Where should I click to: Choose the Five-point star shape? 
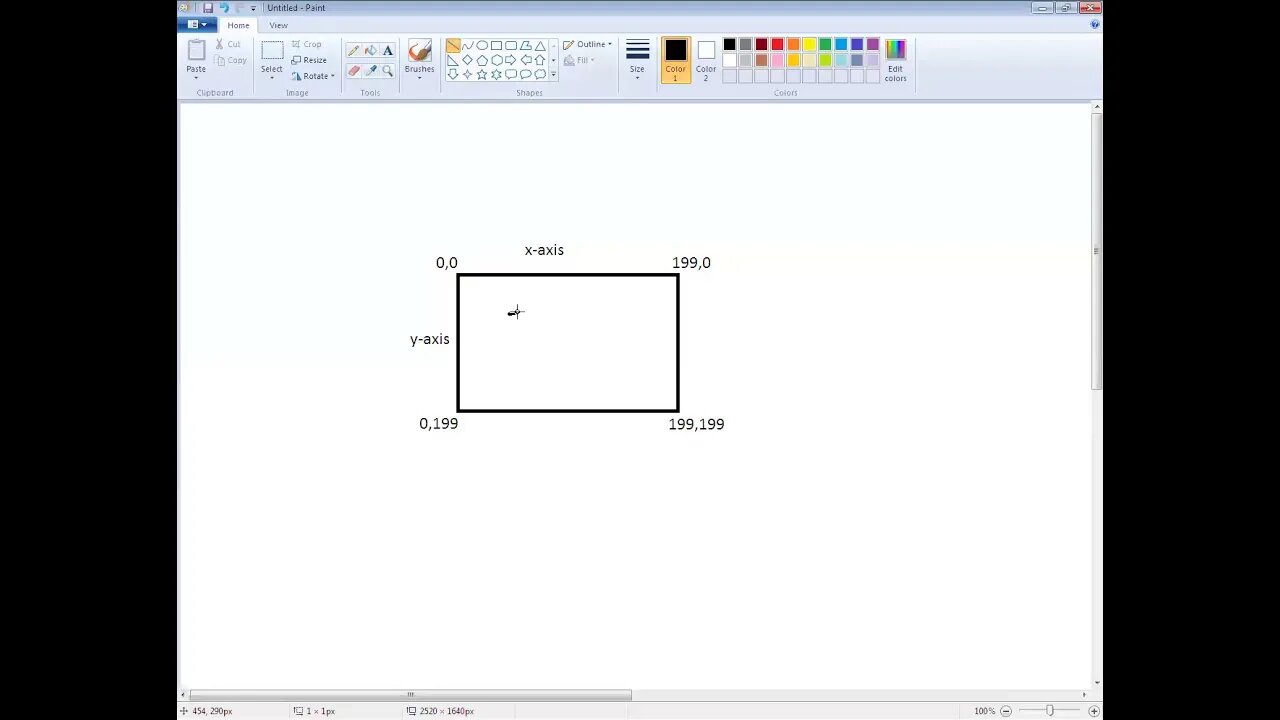point(482,74)
